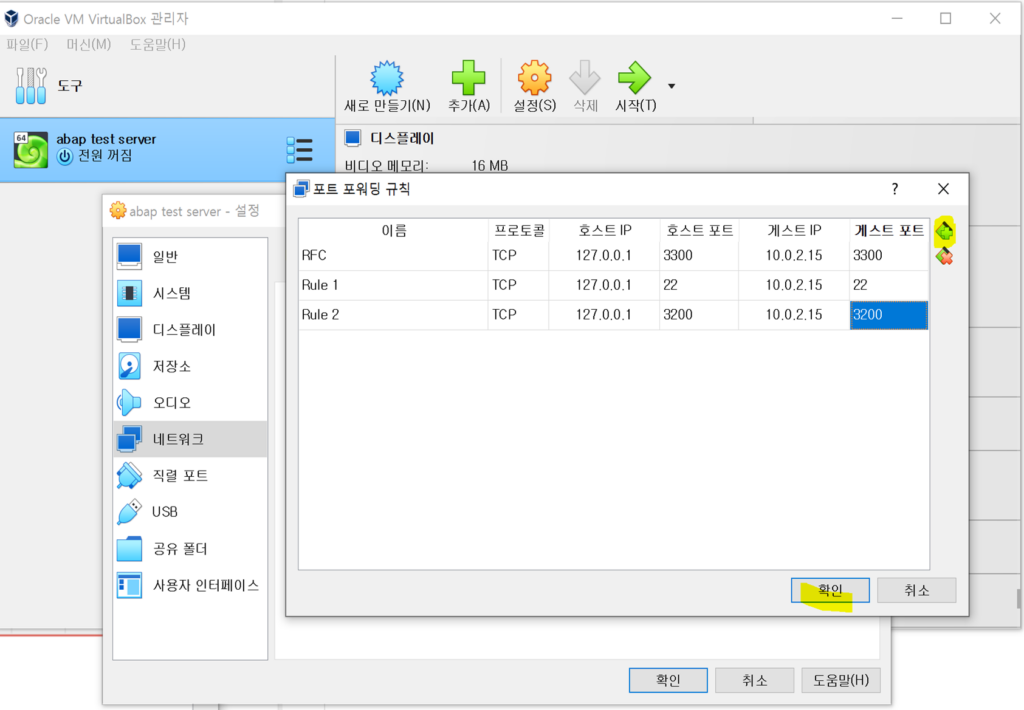Open Shared Folders (공유 폴더) category
The height and width of the screenshot is (710, 1024).
click(x=190, y=548)
